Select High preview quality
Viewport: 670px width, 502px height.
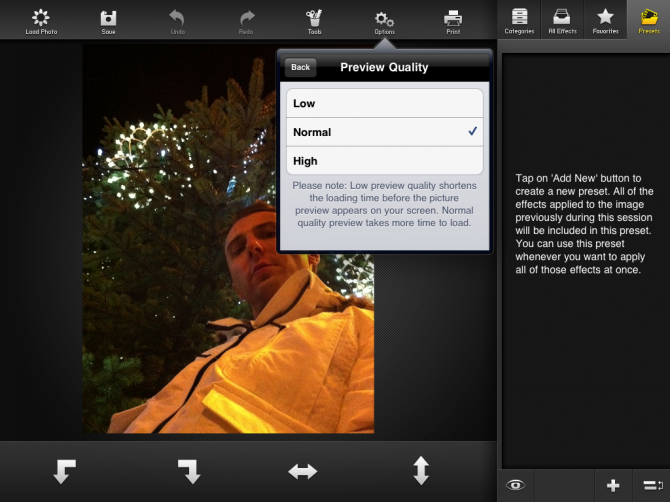[x=384, y=161]
